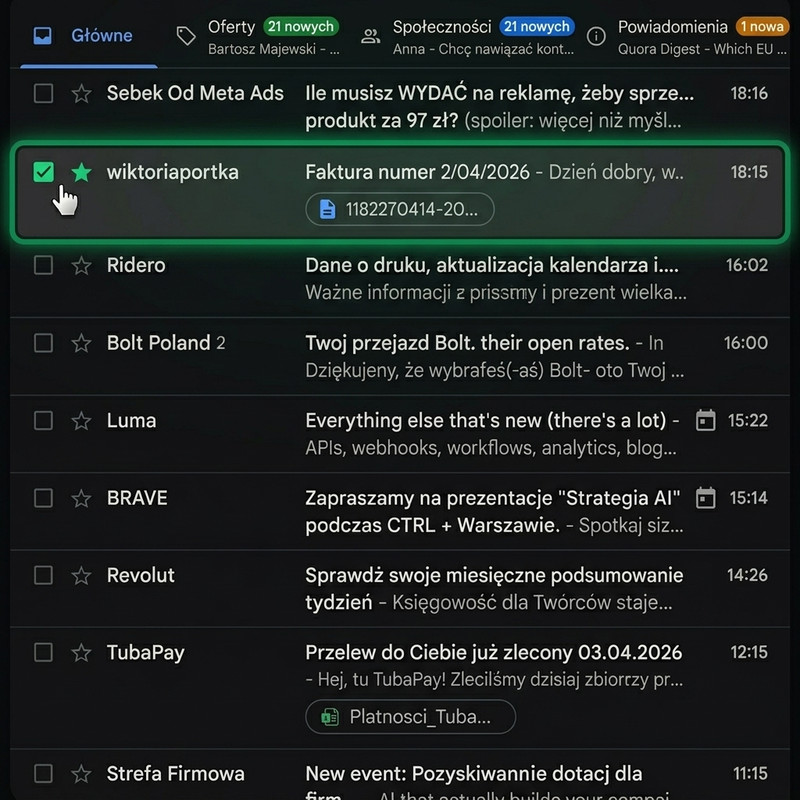
Task: Select the Luma email checkbox
Action: (43, 421)
